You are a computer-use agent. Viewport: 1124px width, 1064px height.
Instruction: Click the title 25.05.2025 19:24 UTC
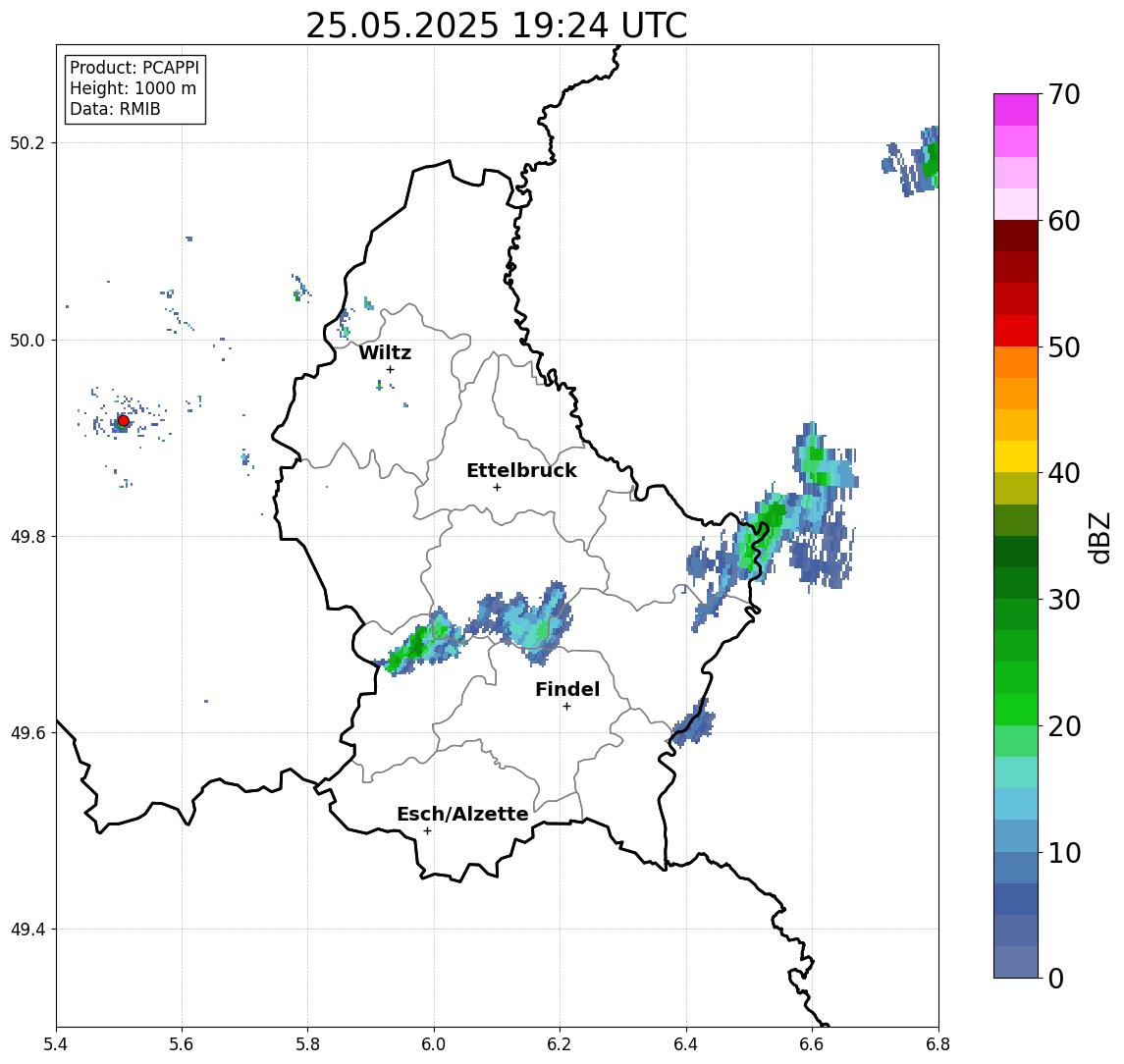pos(497,26)
